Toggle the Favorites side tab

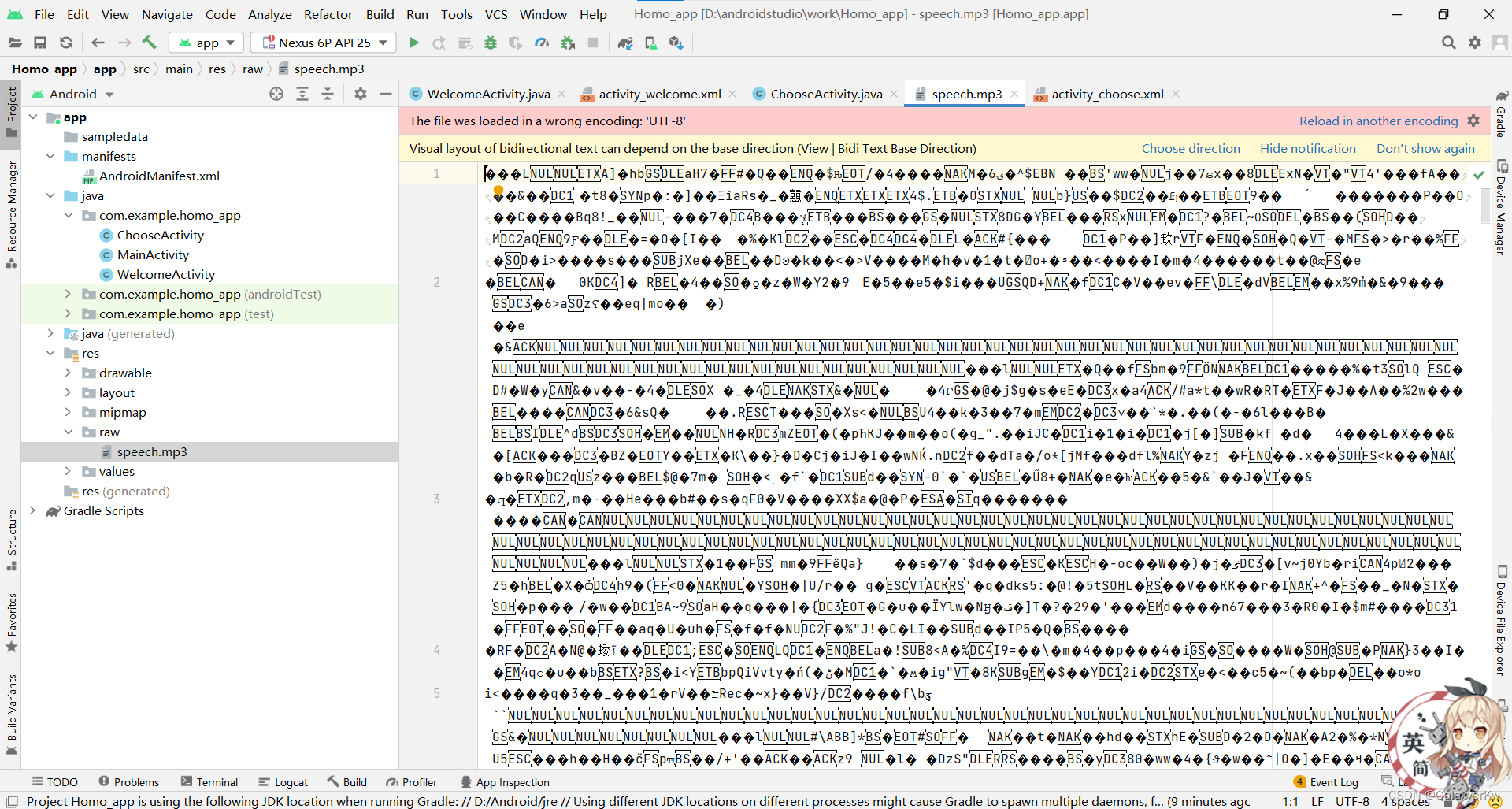pos(11,622)
